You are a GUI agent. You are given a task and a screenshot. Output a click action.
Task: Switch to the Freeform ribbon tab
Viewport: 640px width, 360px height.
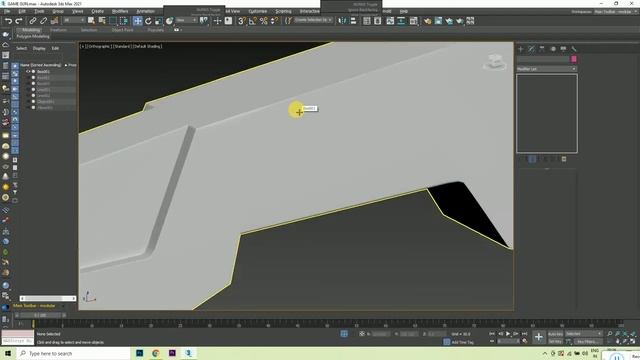click(x=58, y=30)
